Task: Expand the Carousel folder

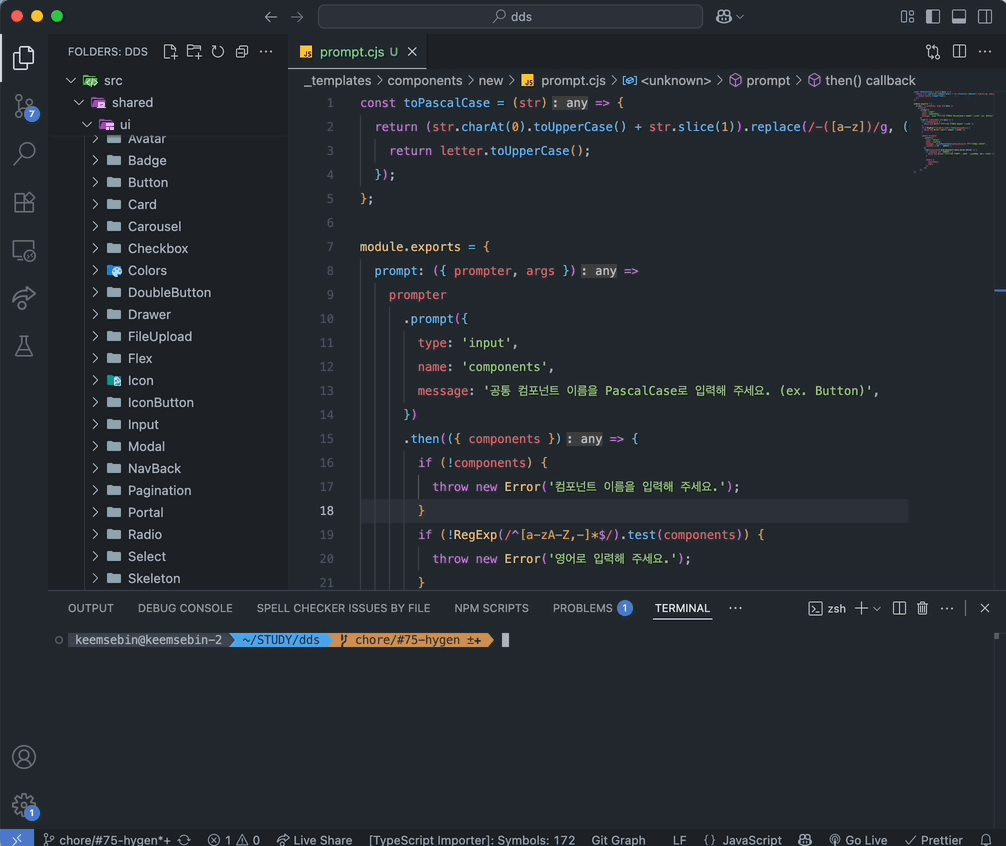Action: pyautogui.click(x=154, y=226)
